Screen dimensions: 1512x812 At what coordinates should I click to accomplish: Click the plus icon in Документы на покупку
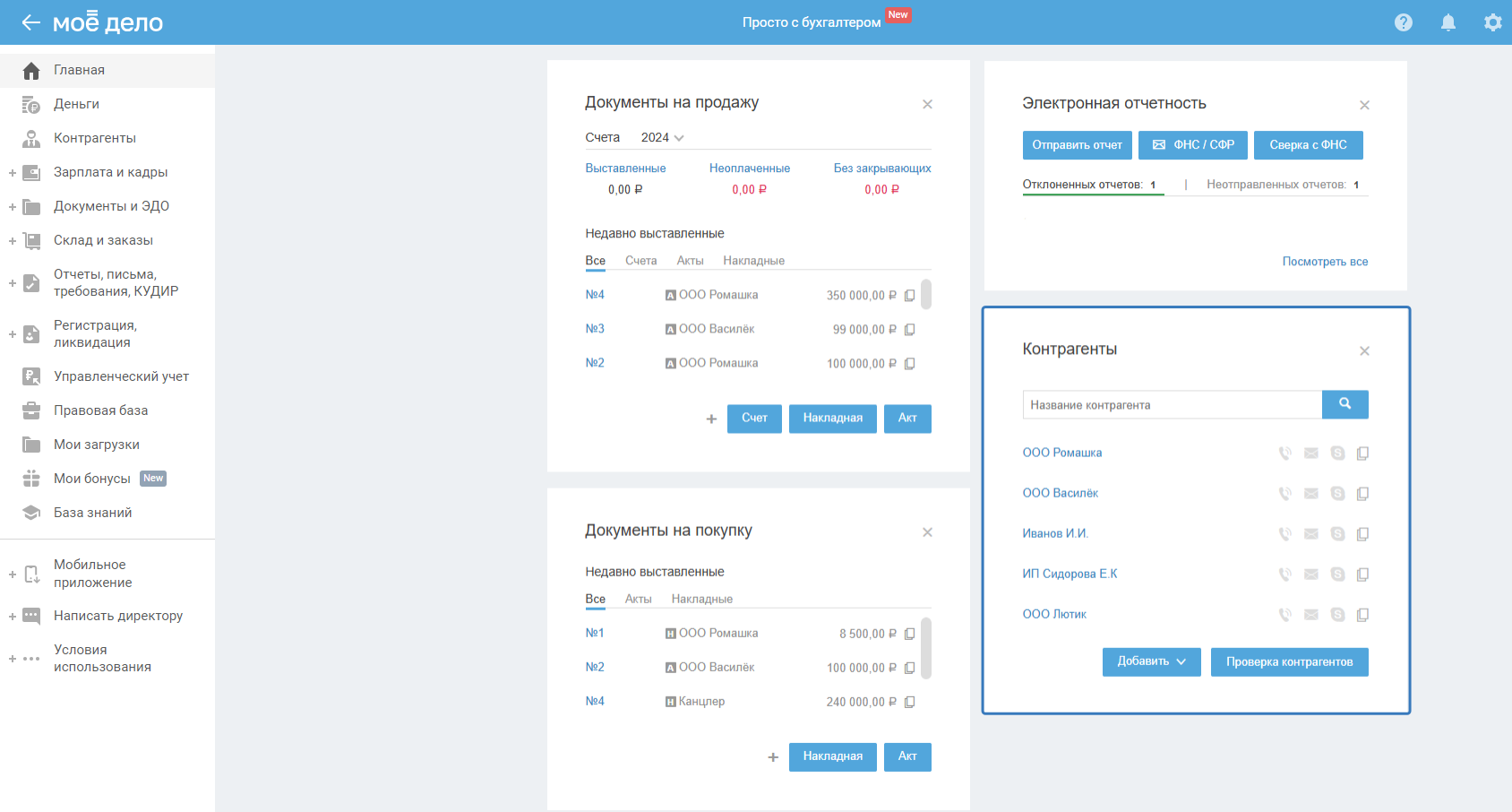click(x=773, y=757)
